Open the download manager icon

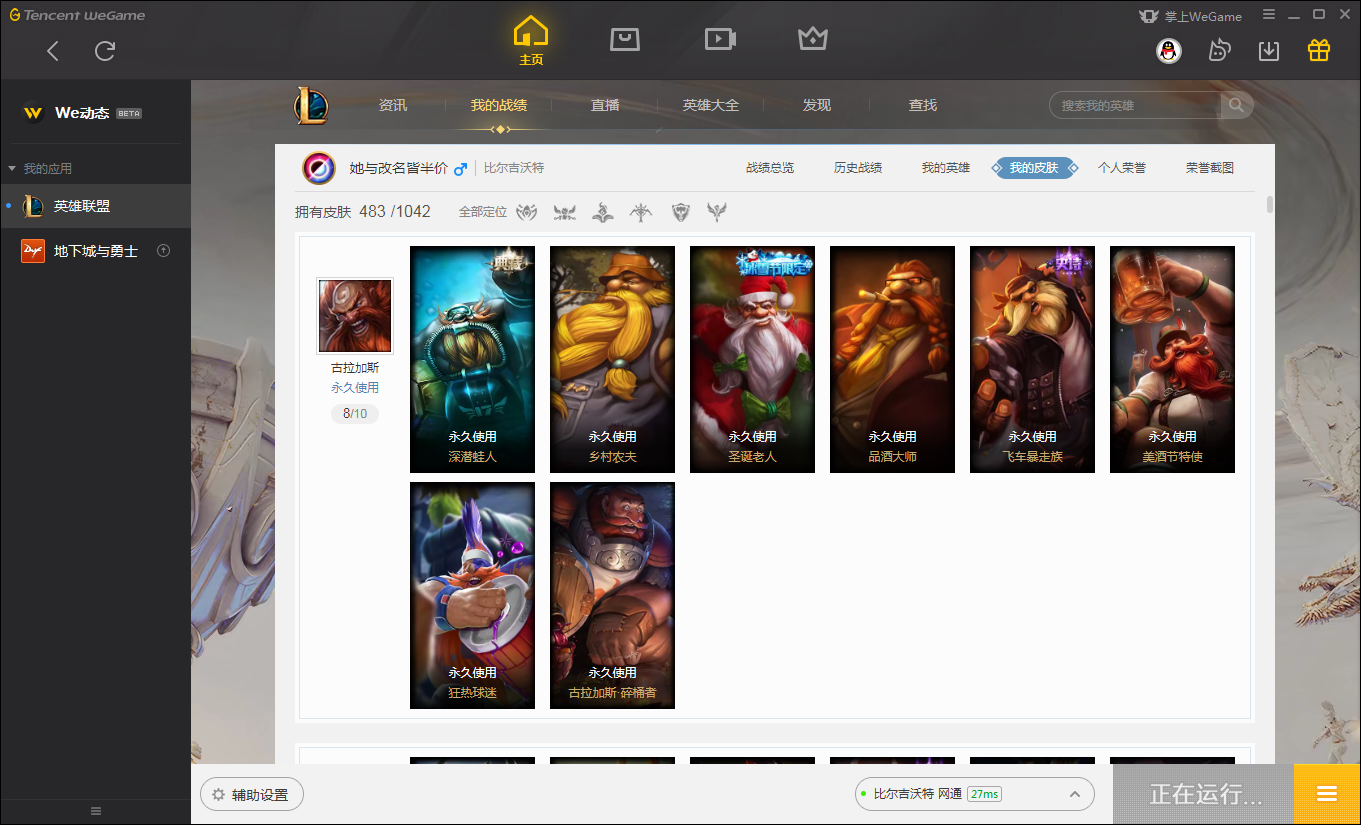[x=1269, y=50]
